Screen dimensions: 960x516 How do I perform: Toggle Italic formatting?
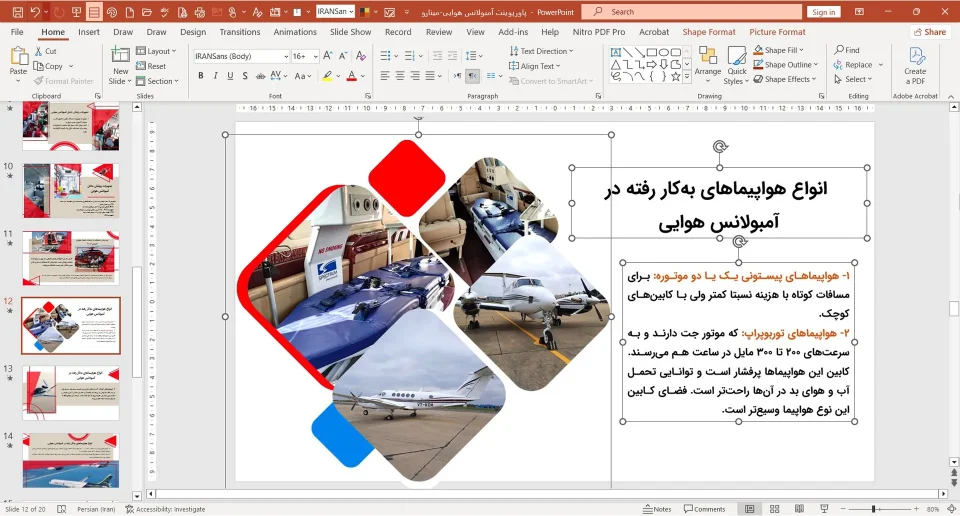215,76
